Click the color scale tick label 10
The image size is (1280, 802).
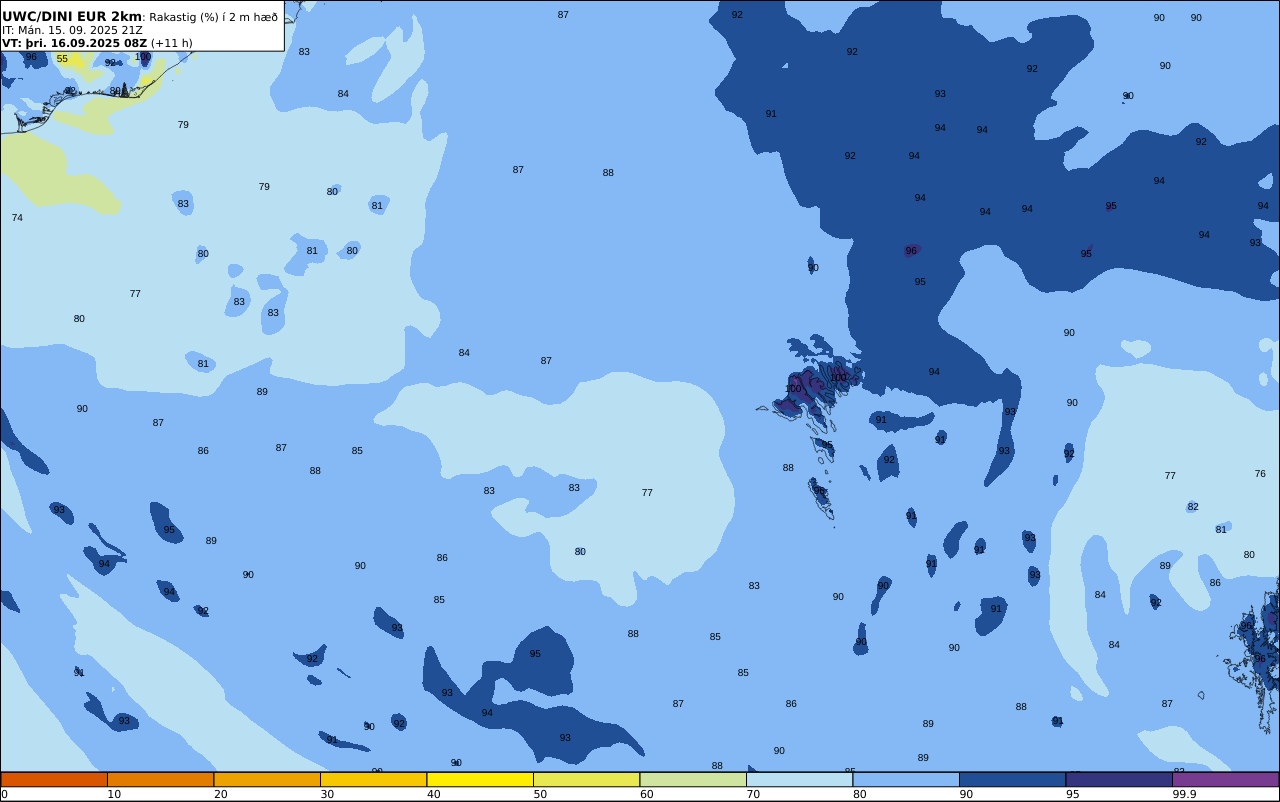(114, 794)
